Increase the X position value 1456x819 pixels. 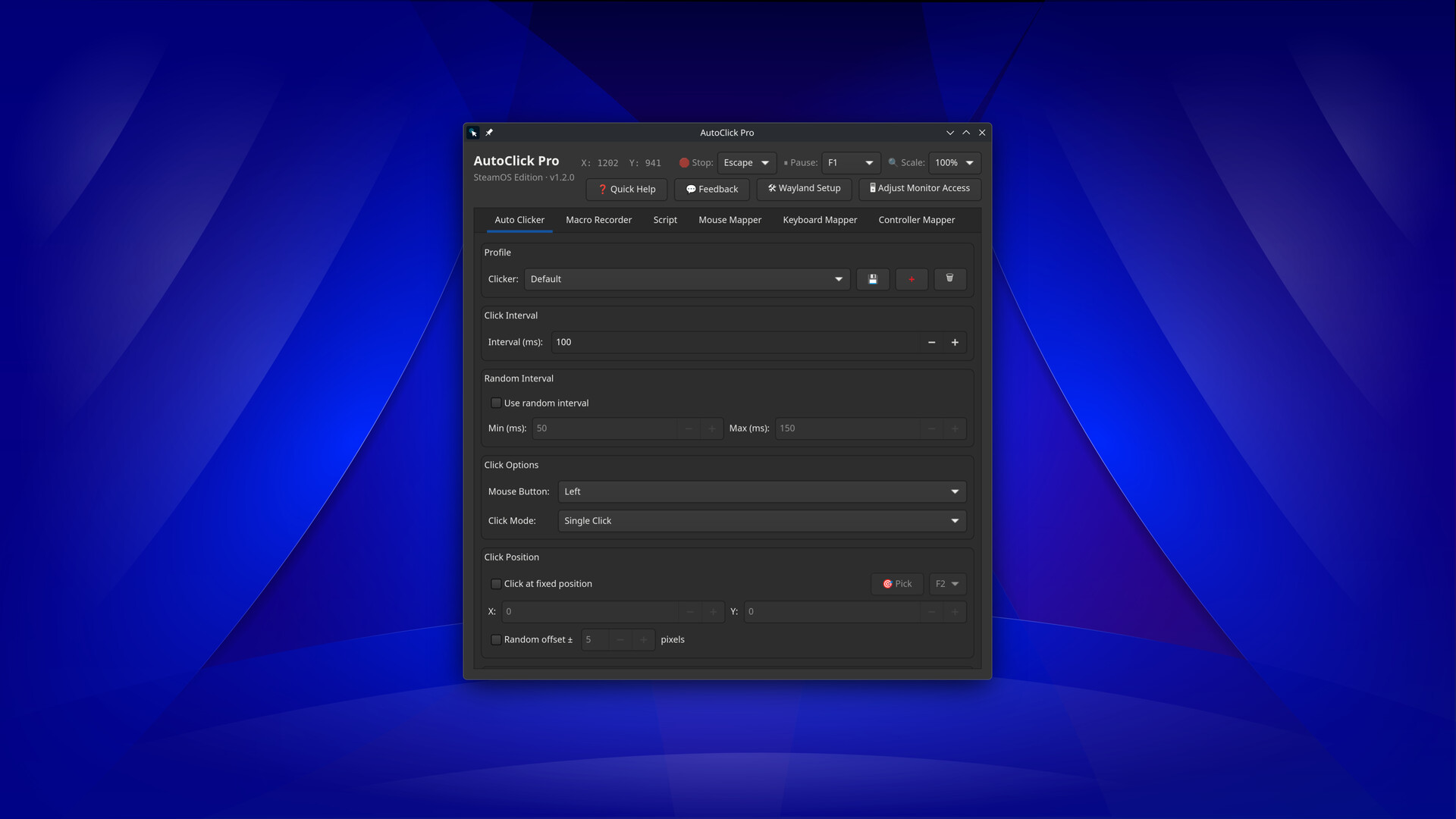713,612
